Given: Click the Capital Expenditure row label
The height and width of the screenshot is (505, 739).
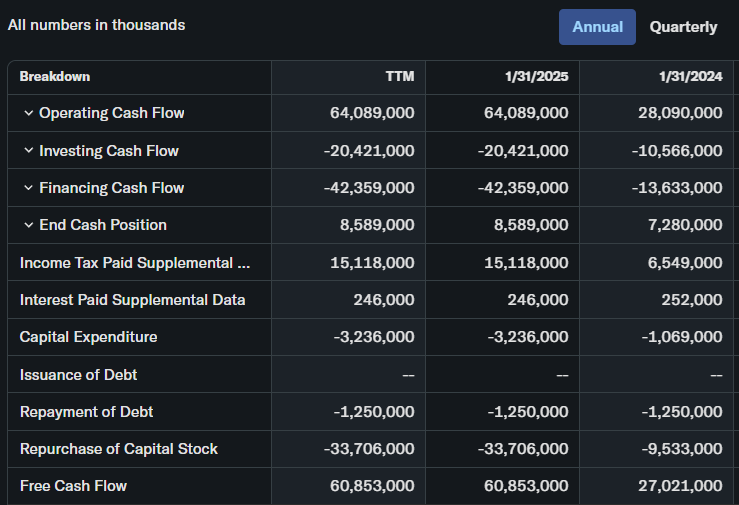Looking at the screenshot, I should pyautogui.click(x=89, y=337).
